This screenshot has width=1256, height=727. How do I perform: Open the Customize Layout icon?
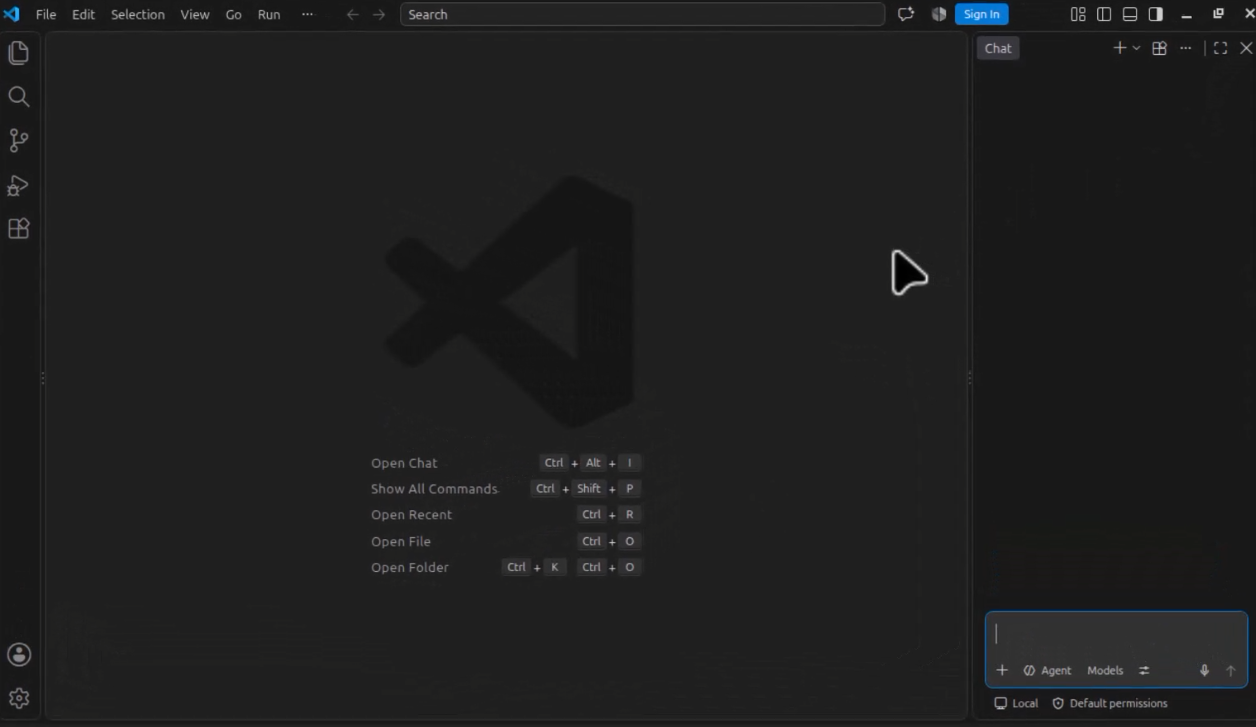1078,14
